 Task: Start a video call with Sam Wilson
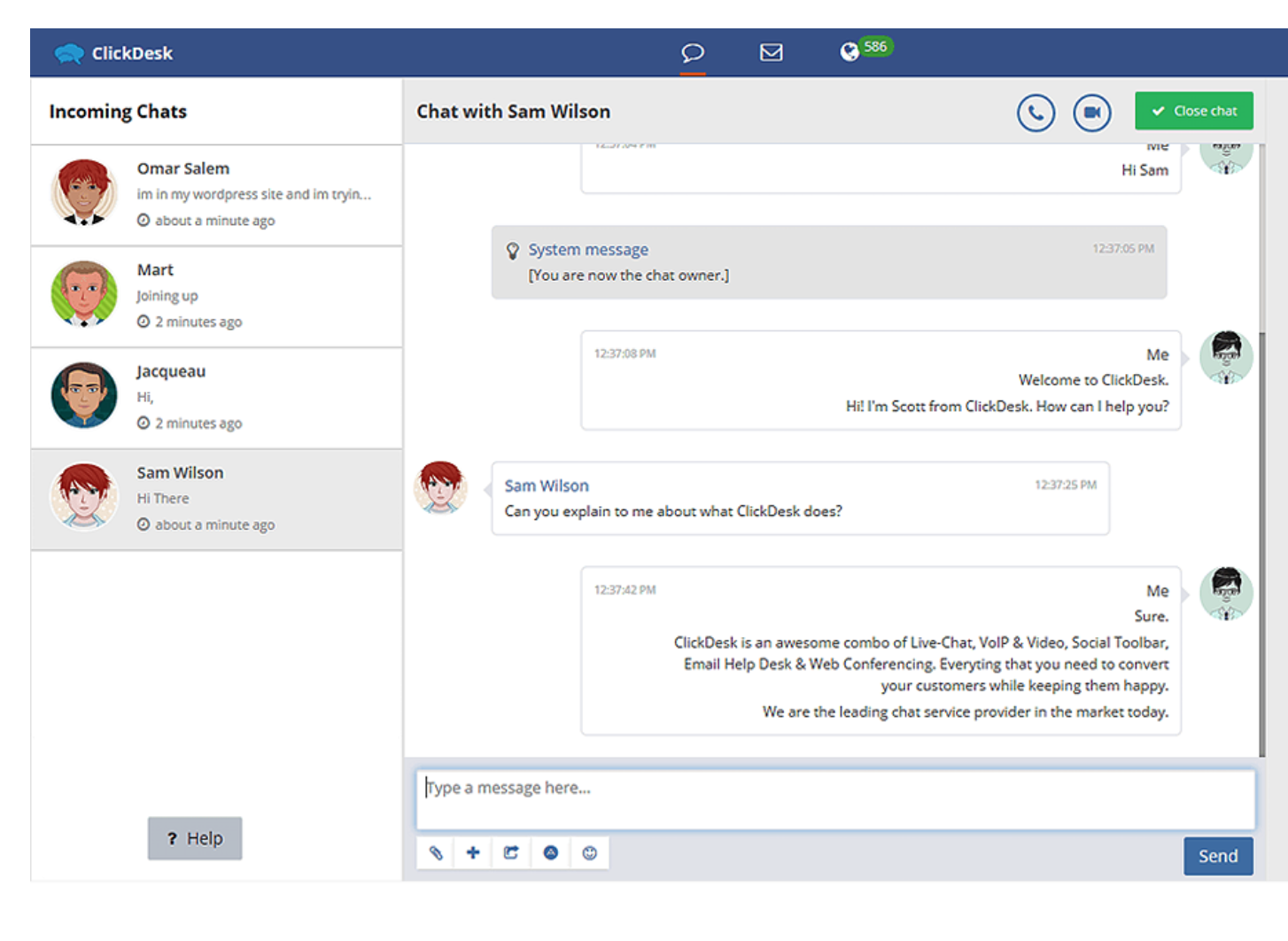click(x=1092, y=113)
